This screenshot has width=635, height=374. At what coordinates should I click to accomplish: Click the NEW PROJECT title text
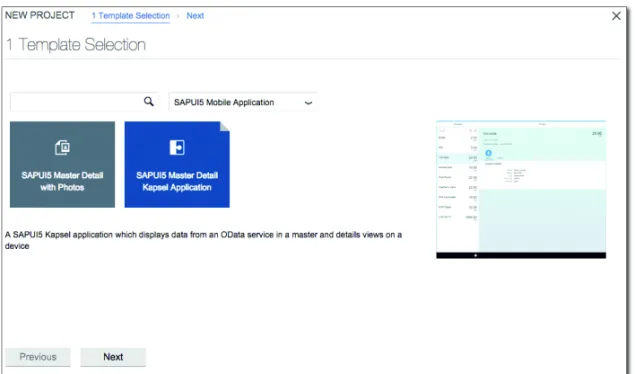(40, 15)
